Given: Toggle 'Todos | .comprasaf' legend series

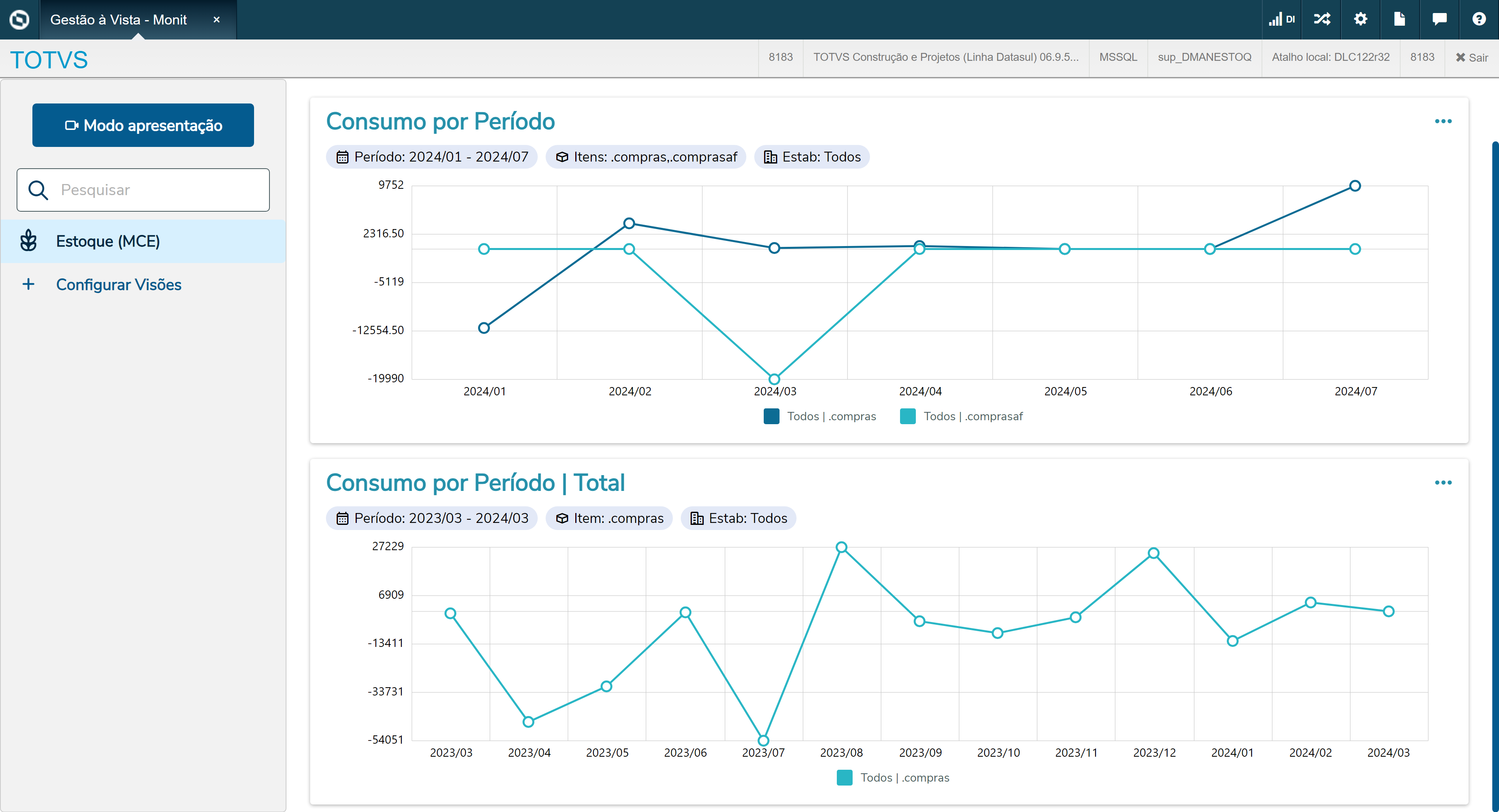Looking at the screenshot, I should [961, 417].
